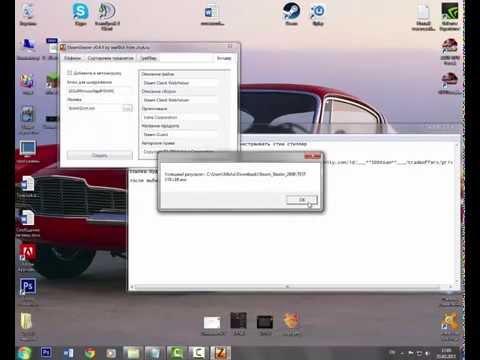Open the Word document icon at top center
The width and height of the screenshot is (480, 360).
[212, 15]
